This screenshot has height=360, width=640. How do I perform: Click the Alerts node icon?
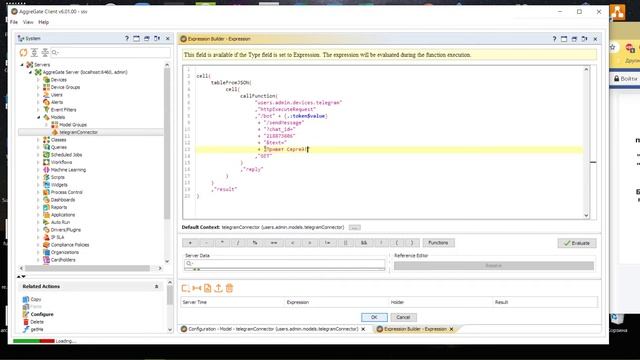click(x=46, y=102)
